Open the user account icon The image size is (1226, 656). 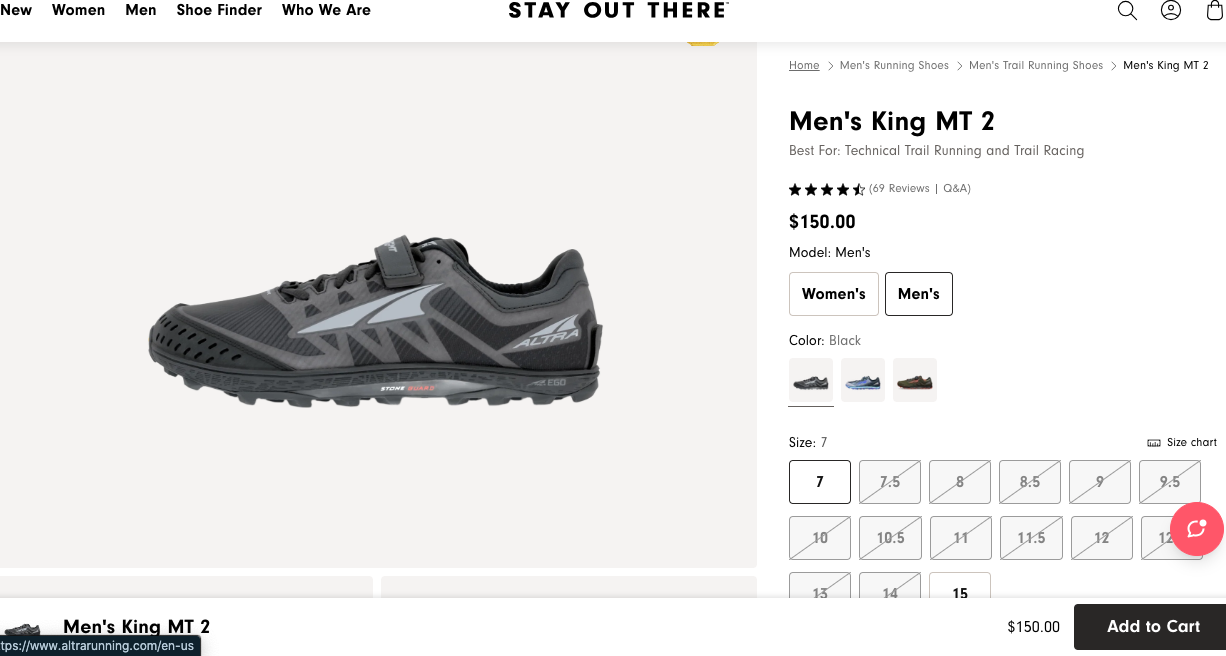click(x=1171, y=11)
